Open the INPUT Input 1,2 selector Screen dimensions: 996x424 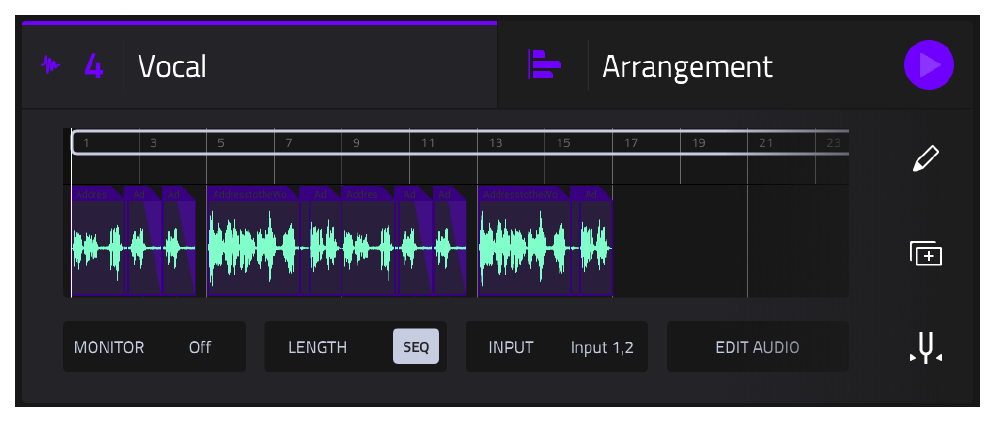(557, 347)
